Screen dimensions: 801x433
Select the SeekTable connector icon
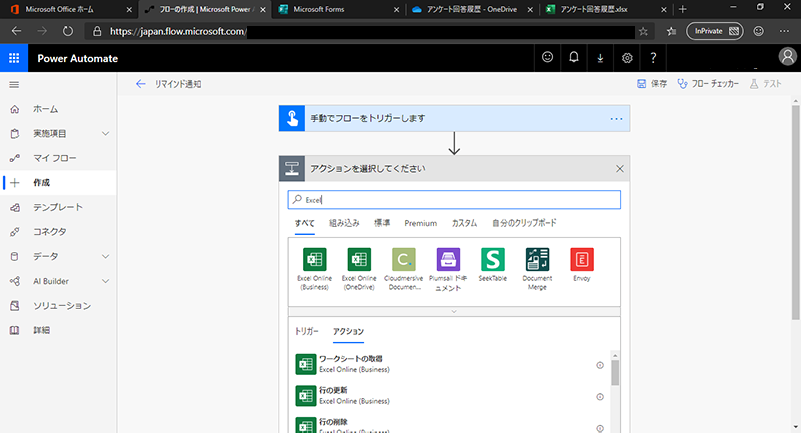[x=493, y=259]
